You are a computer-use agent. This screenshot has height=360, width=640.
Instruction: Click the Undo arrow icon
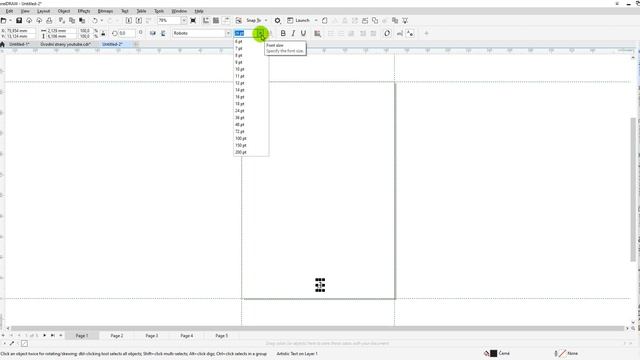[x=95, y=20]
